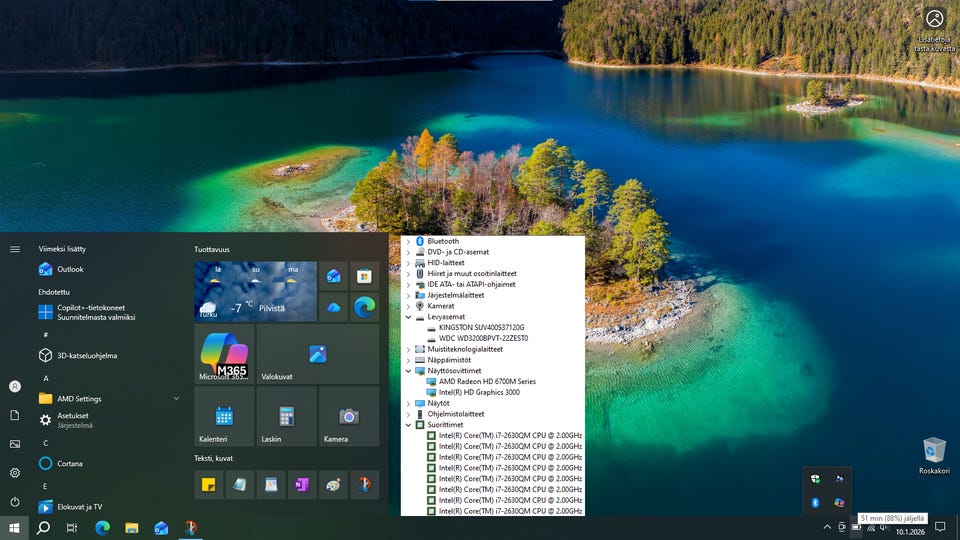Expand the HID-laitteet node

(x=408, y=263)
